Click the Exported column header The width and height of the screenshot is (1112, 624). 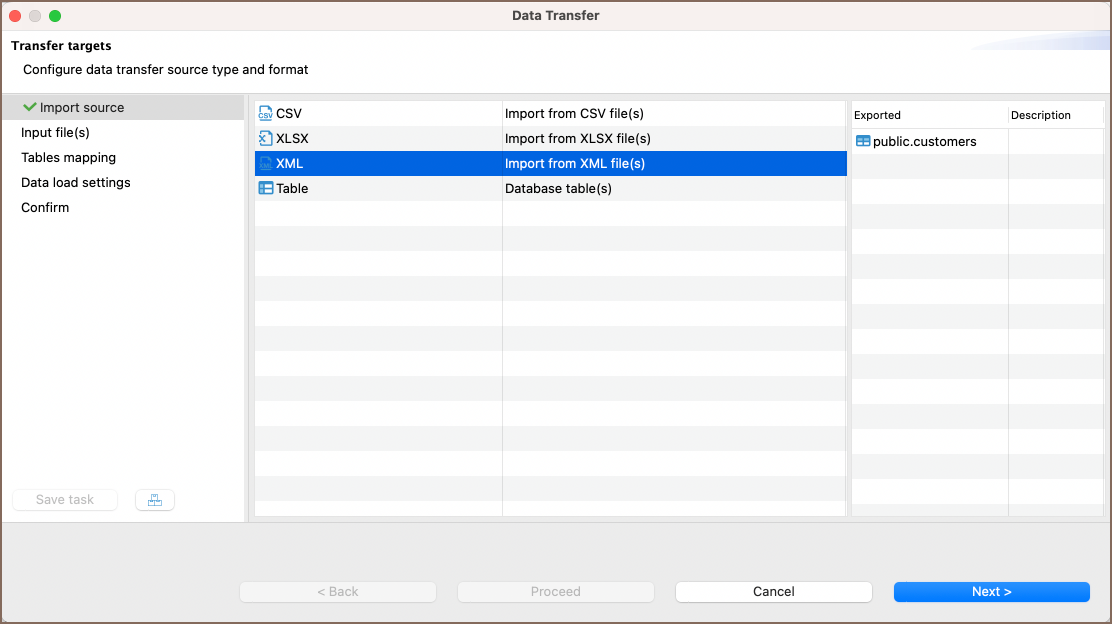(x=877, y=115)
